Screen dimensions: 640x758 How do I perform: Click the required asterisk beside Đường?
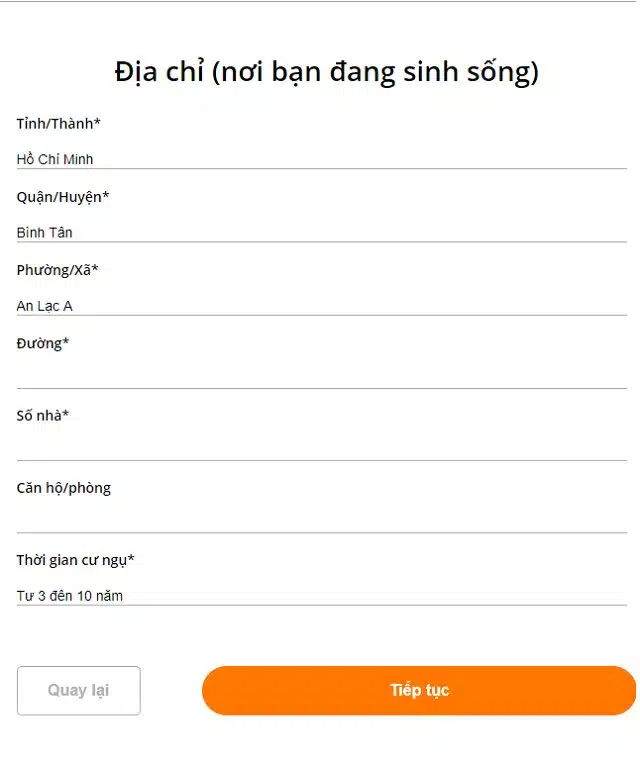pyautogui.click(x=66, y=342)
